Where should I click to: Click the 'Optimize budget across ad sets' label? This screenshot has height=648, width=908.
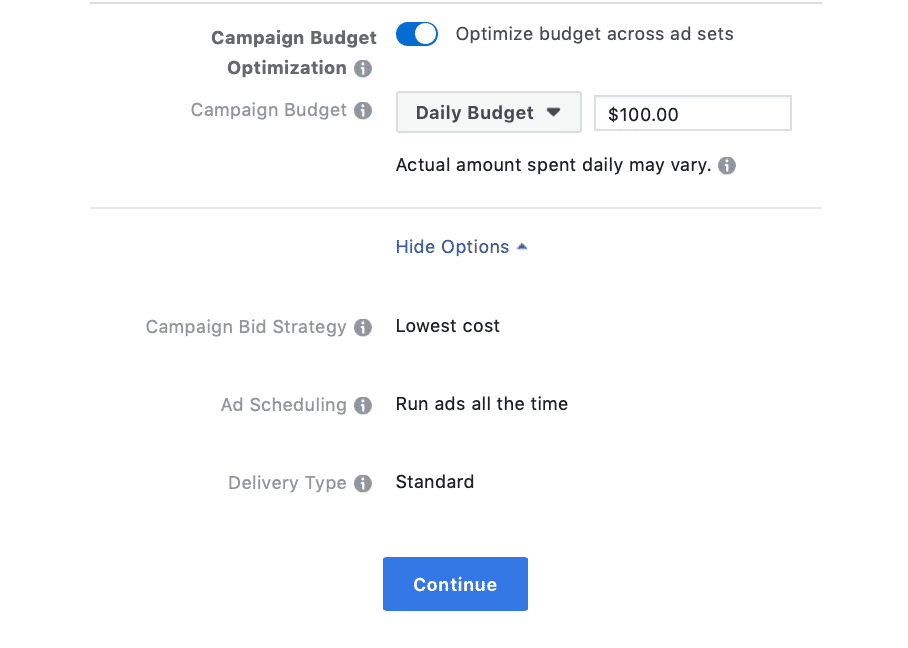click(x=594, y=34)
